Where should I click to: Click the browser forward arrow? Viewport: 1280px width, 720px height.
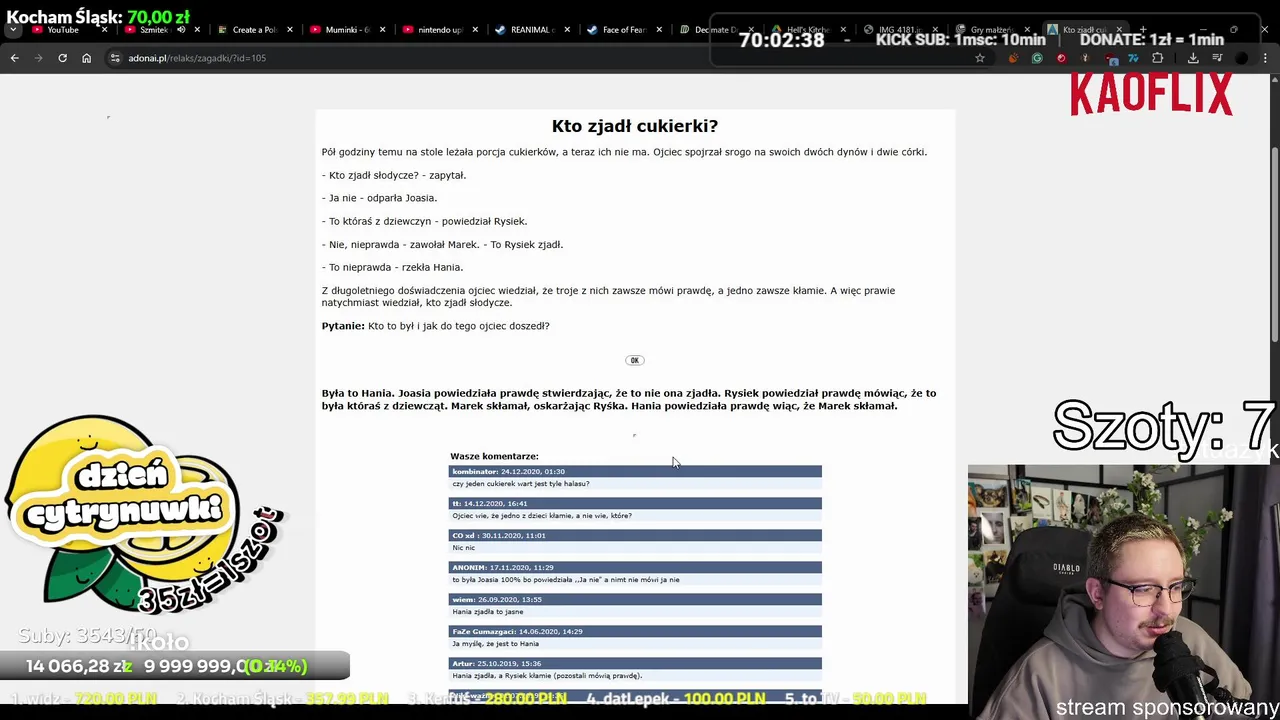(x=38, y=58)
